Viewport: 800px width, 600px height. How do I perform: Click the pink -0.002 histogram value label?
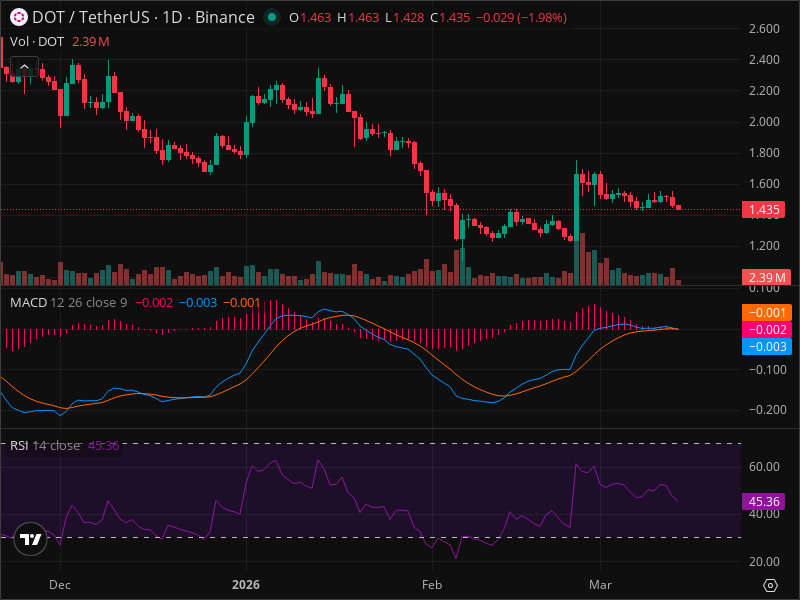point(767,330)
